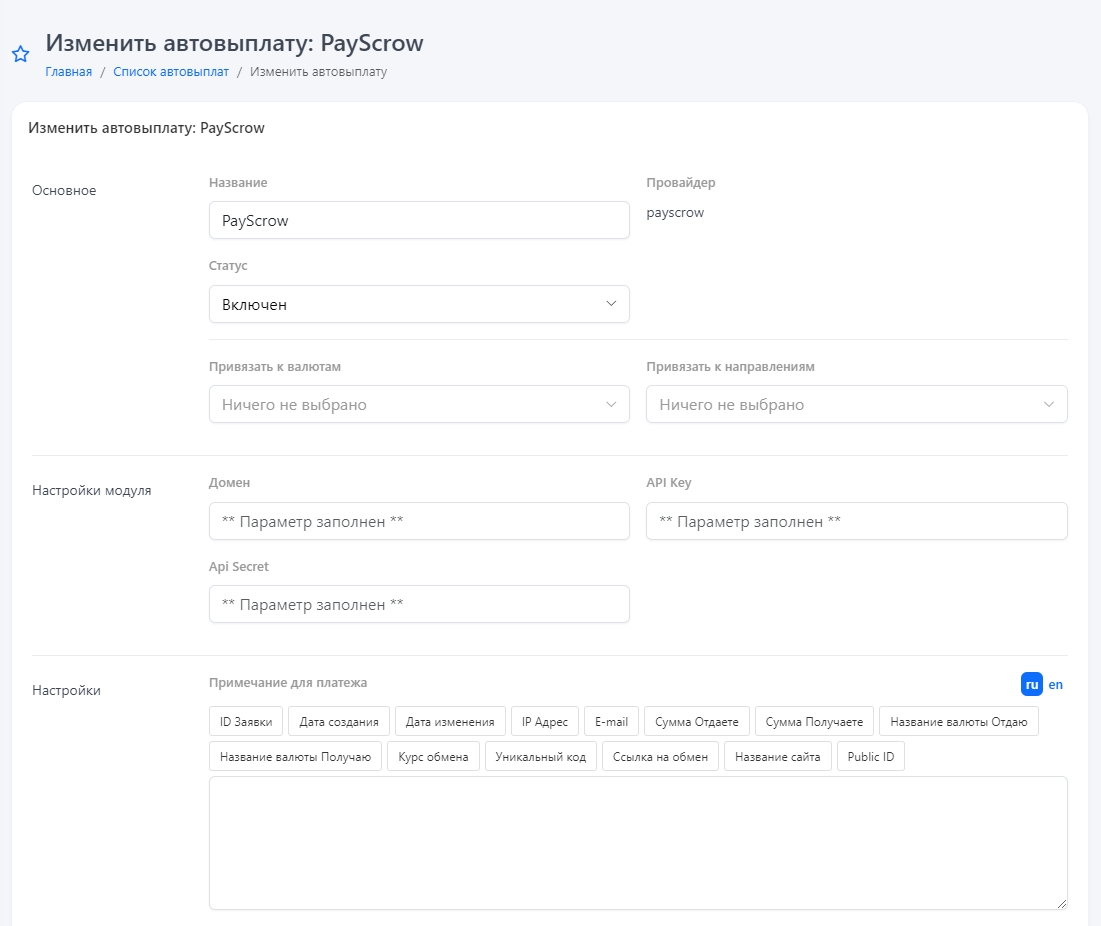
Task: Open the Статус dropdown
Action: [x=419, y=304]
